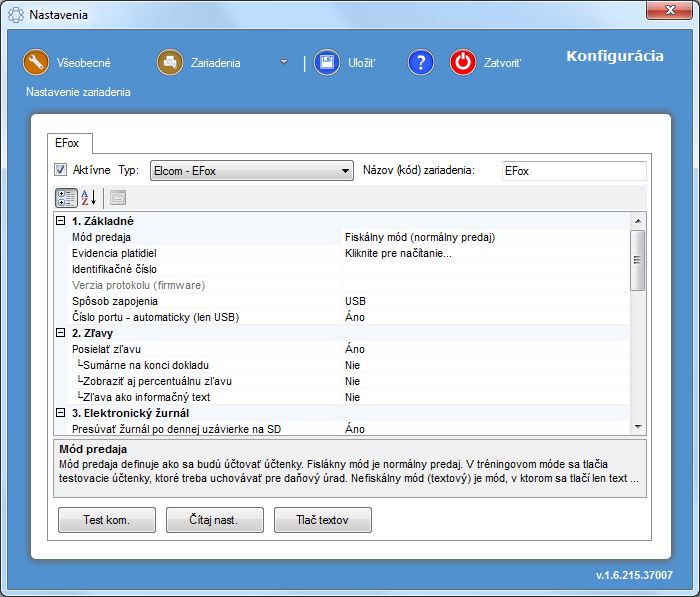Viewport: 700px width, 597px height.
Task: Collapse the 2. Zľavy section
Action: [x=61, y=333]
